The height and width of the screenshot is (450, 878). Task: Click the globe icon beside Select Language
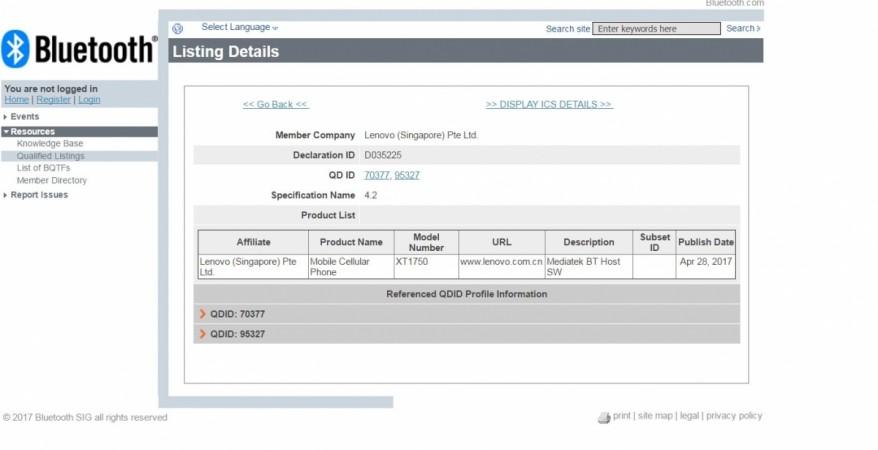pos(178,28)
